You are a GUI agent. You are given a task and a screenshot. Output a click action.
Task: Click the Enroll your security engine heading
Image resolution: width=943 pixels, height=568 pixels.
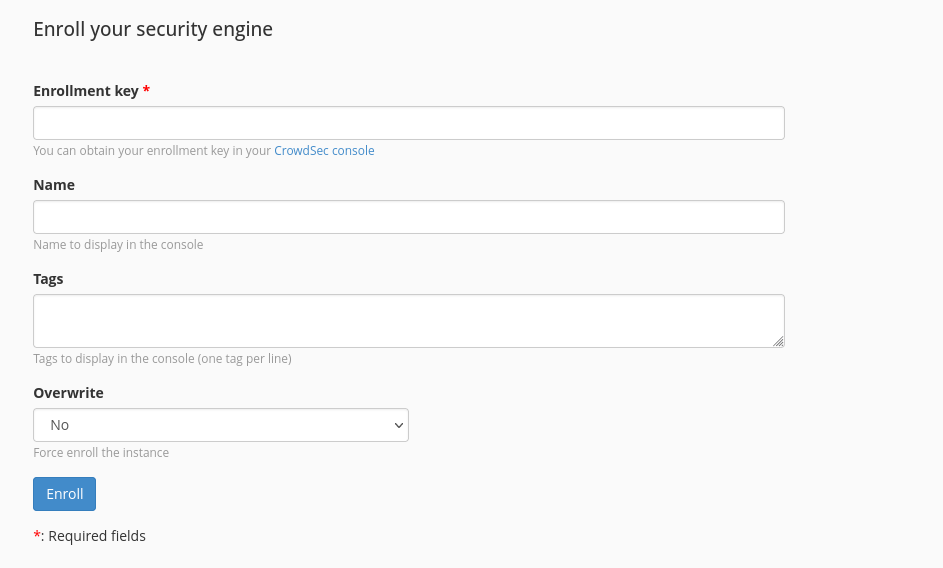(x=153, y=29)
